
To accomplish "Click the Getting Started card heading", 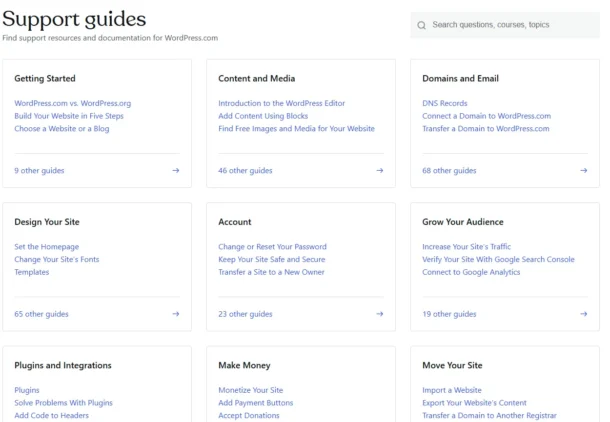I will coord(45,79).
